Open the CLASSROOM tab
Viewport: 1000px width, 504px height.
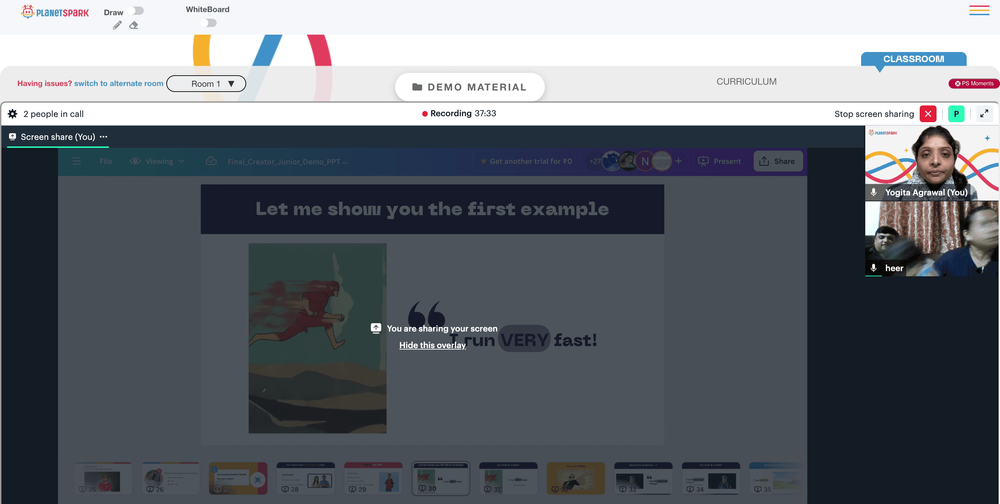pyautogui.click(x=913, y=59)
